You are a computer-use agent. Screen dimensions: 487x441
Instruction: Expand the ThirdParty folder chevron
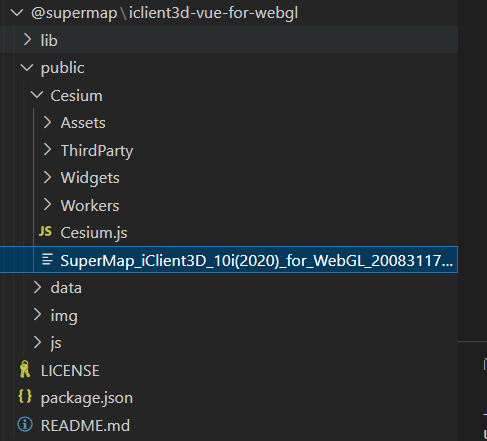pos(47,150)
